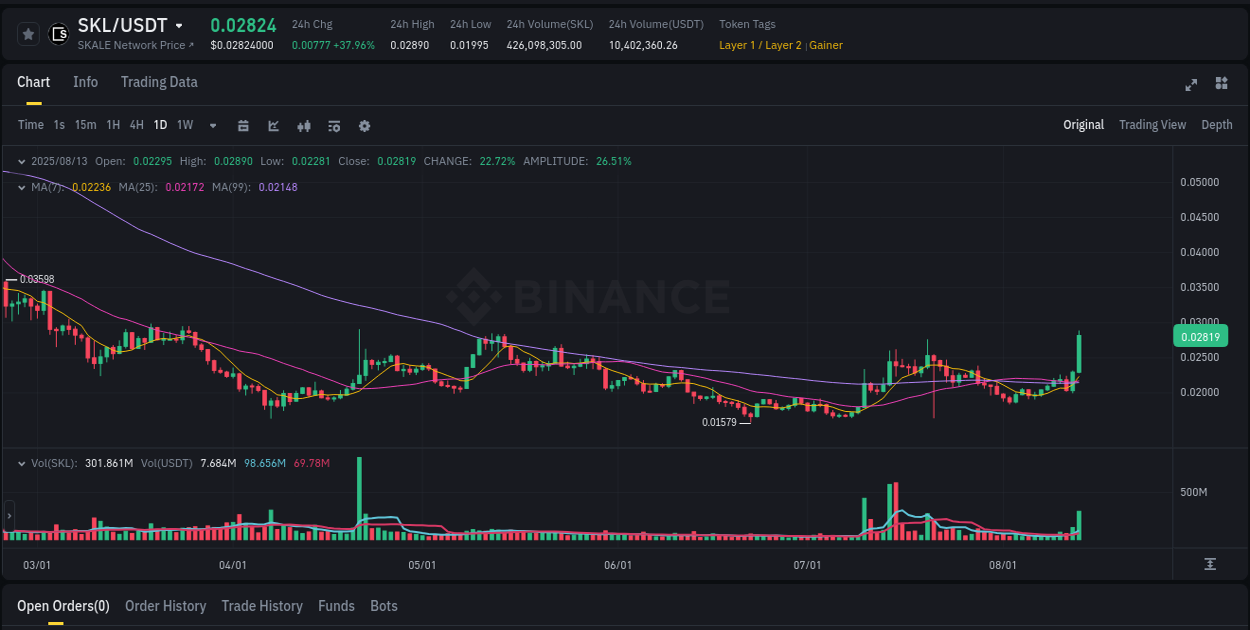The image size is (1250, 630).
Task: Select the Trading View chart mode
Action: point(1152,125)
